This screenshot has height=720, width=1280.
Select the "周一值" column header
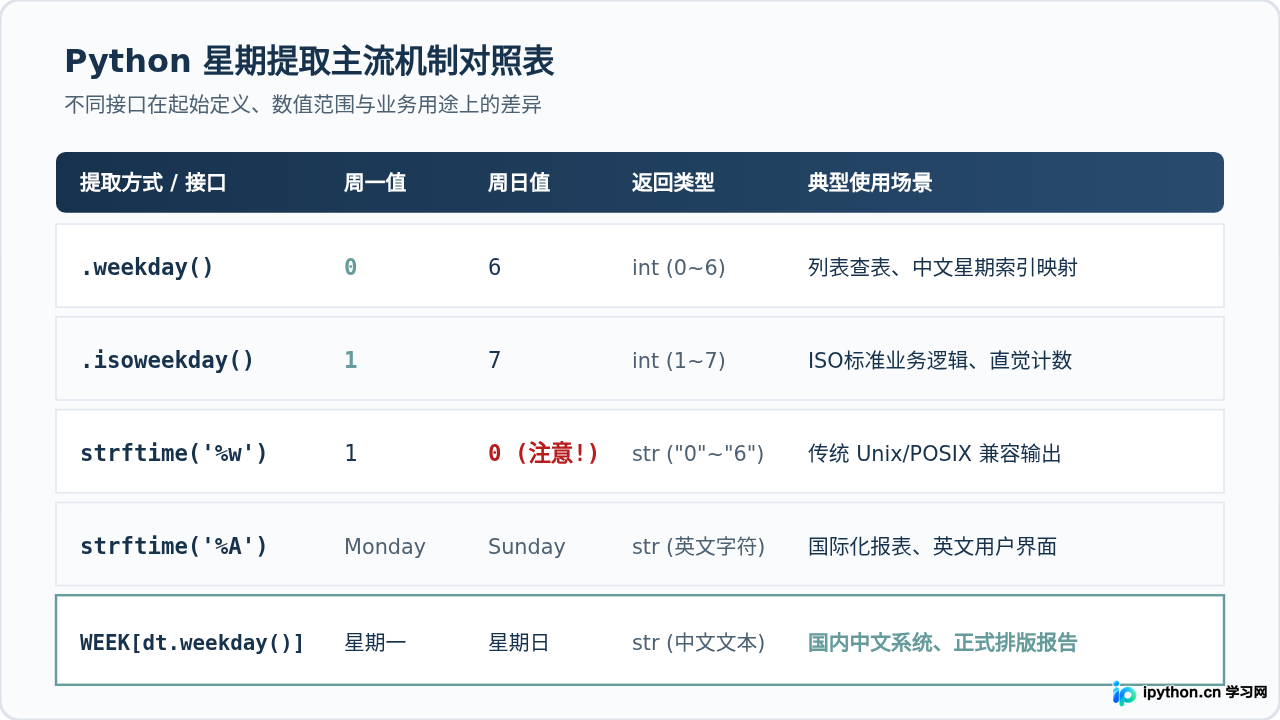[x=375, y=183]
